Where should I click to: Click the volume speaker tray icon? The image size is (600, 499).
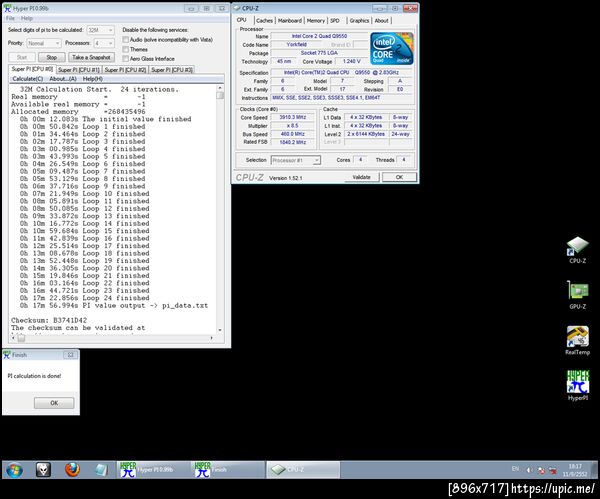click(529, 470)
